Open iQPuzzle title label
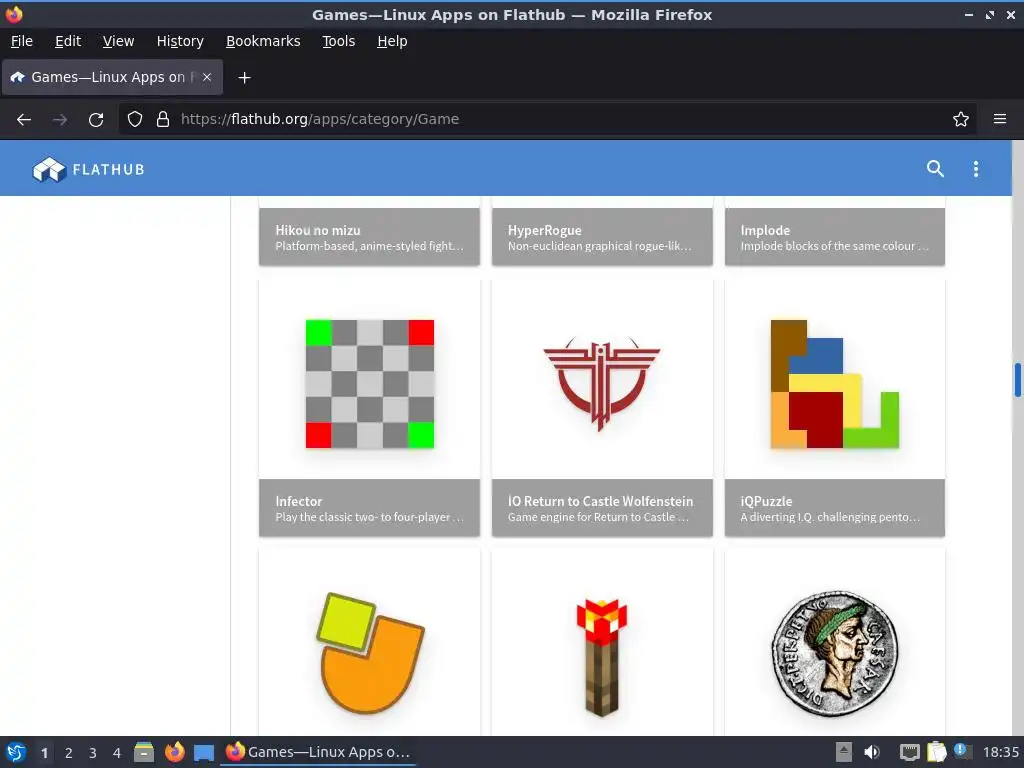Viewport: 1024px width, 768px height. [766, 501]
